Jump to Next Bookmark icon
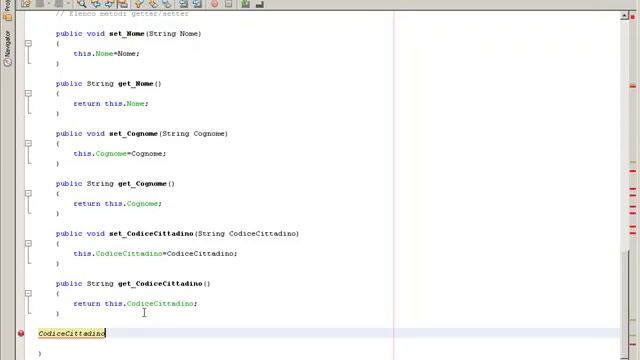The width and height of the screenshot is (640, 360). pos(153,4)
